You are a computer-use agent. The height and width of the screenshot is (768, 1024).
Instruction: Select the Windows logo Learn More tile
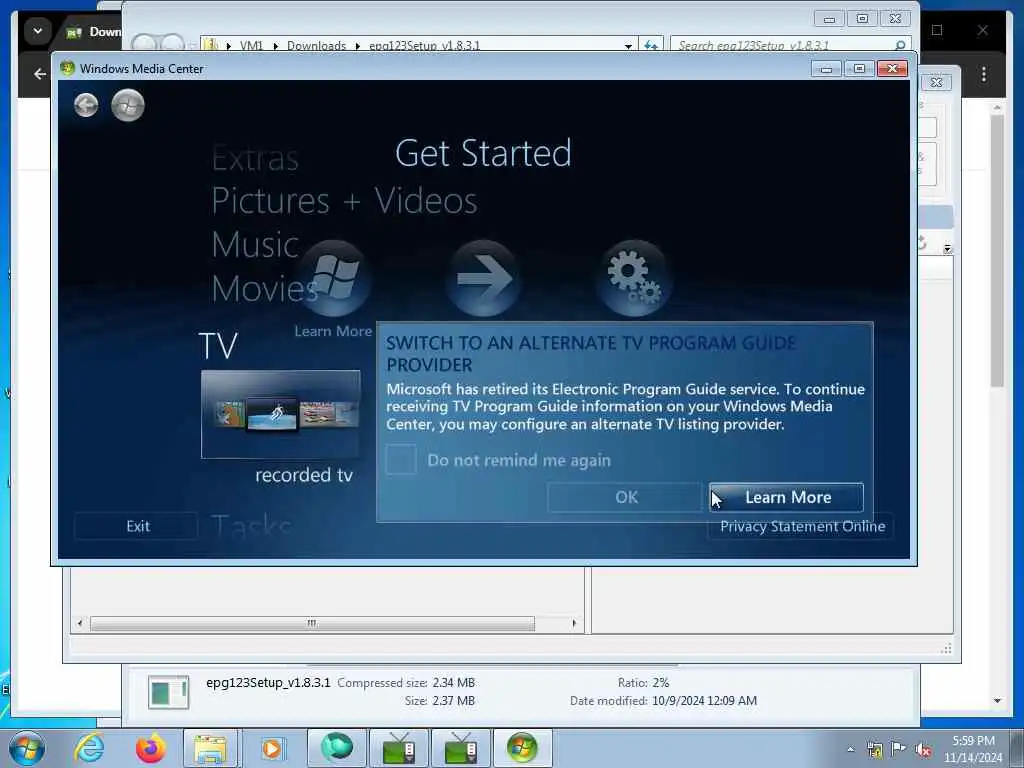(334, 279)
